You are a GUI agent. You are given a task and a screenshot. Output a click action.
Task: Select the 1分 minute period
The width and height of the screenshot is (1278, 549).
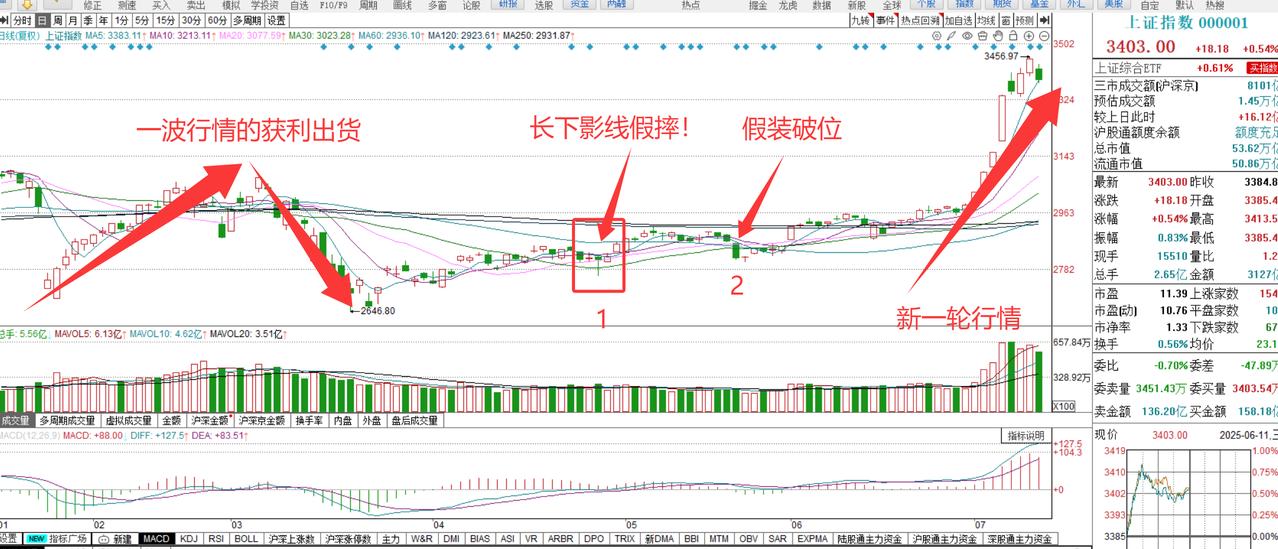point(121,20)
